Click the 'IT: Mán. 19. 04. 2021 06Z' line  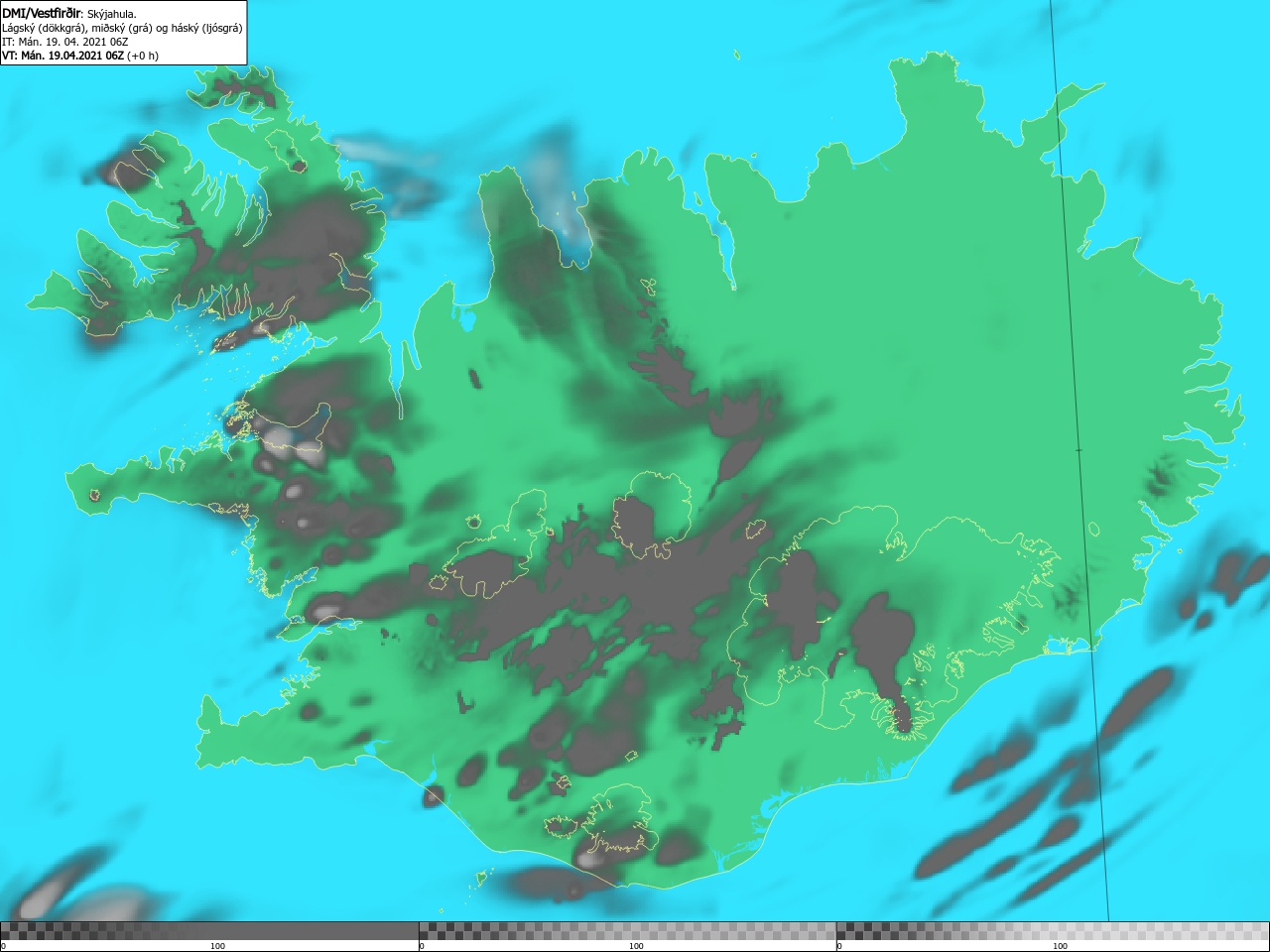click(x=64, y=42)
